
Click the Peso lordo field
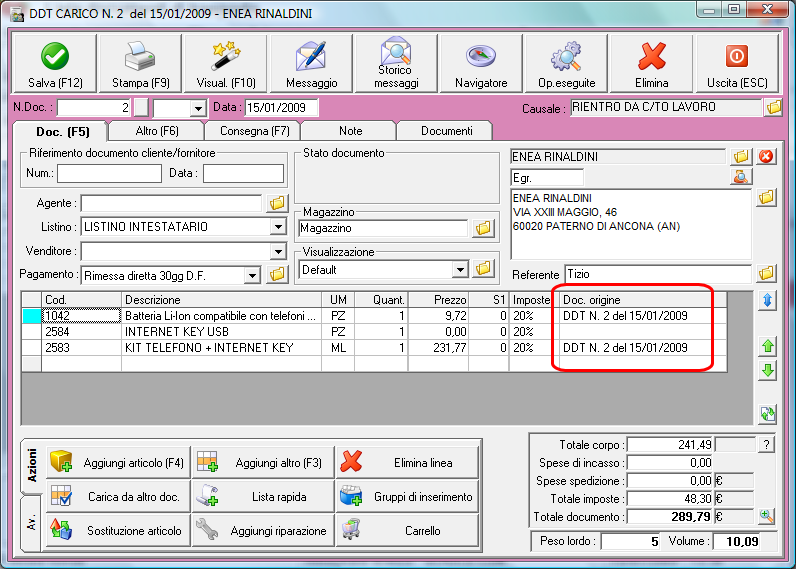click(630, 541)
